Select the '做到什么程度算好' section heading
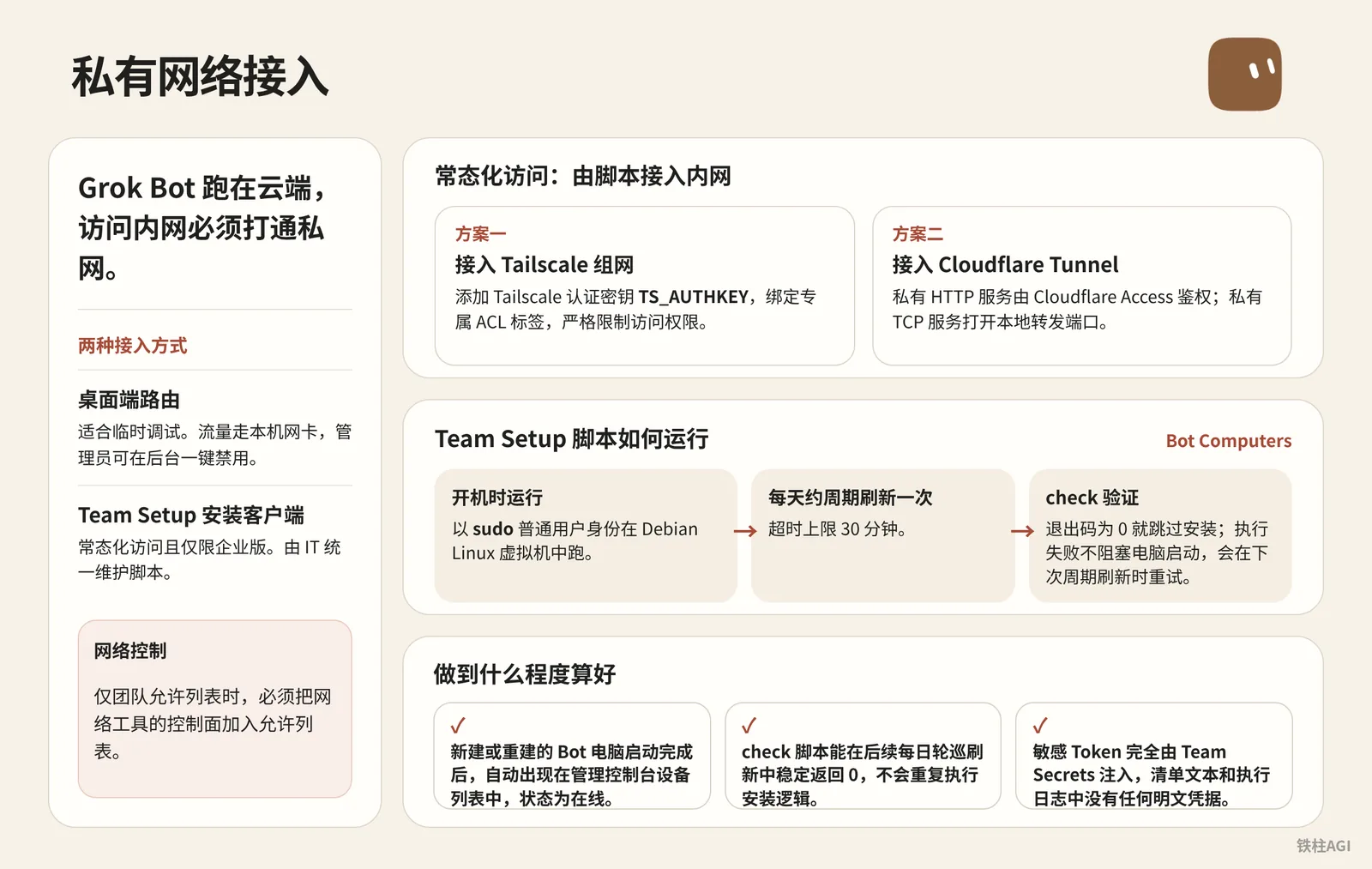Image resolution: width=1372 pixels, height=869 pixels. coord(525,674)
